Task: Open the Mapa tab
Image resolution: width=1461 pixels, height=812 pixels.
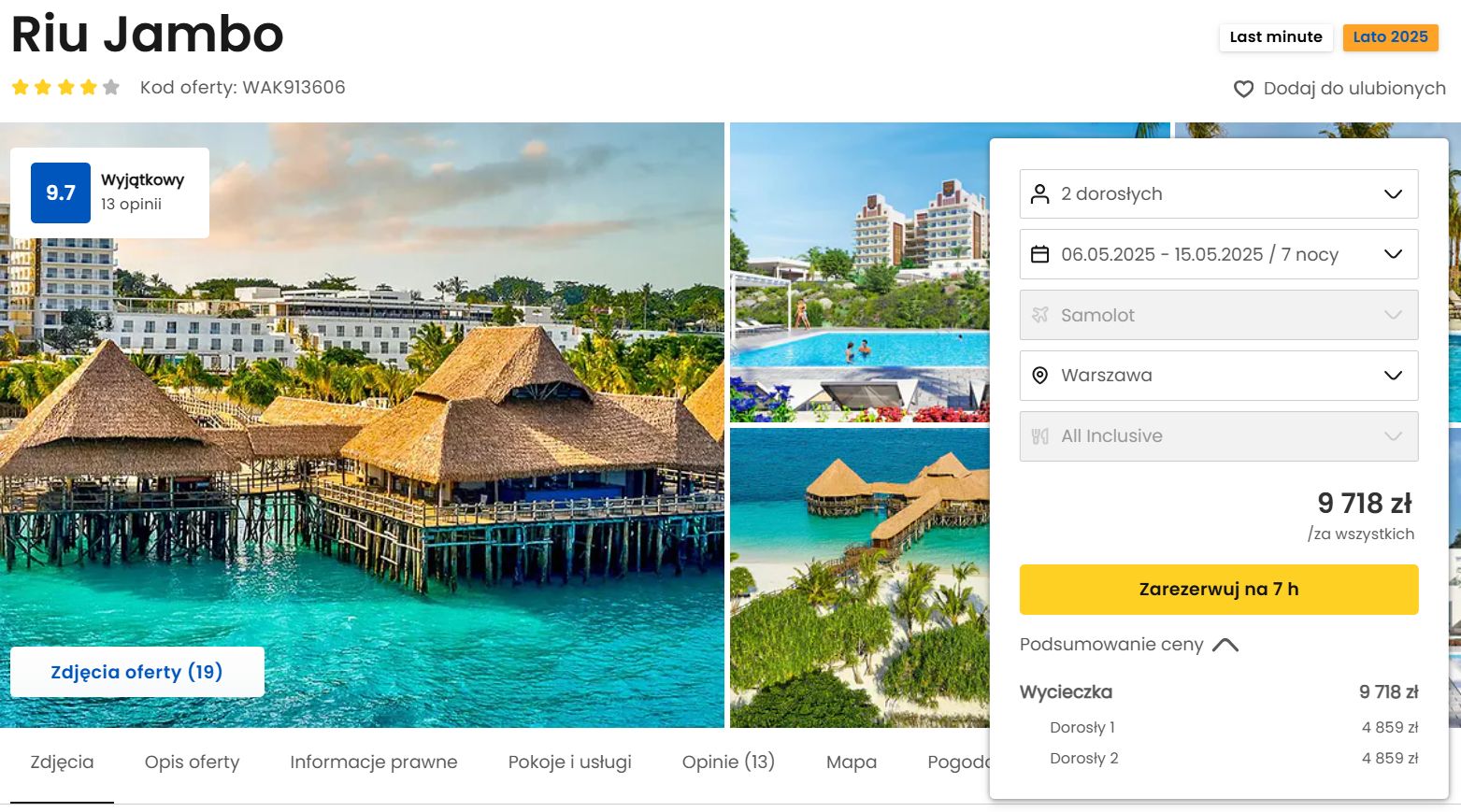Action: pos(852,762)
